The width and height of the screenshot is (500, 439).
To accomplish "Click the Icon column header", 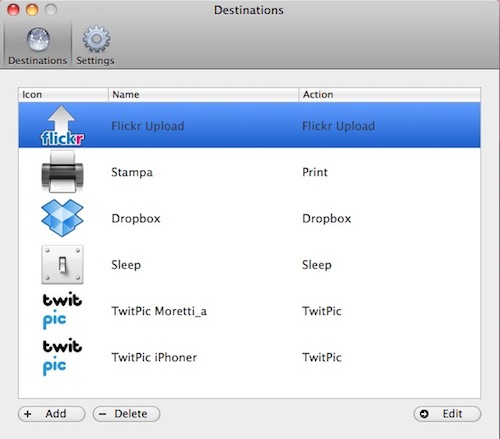I will coord(63,95).
